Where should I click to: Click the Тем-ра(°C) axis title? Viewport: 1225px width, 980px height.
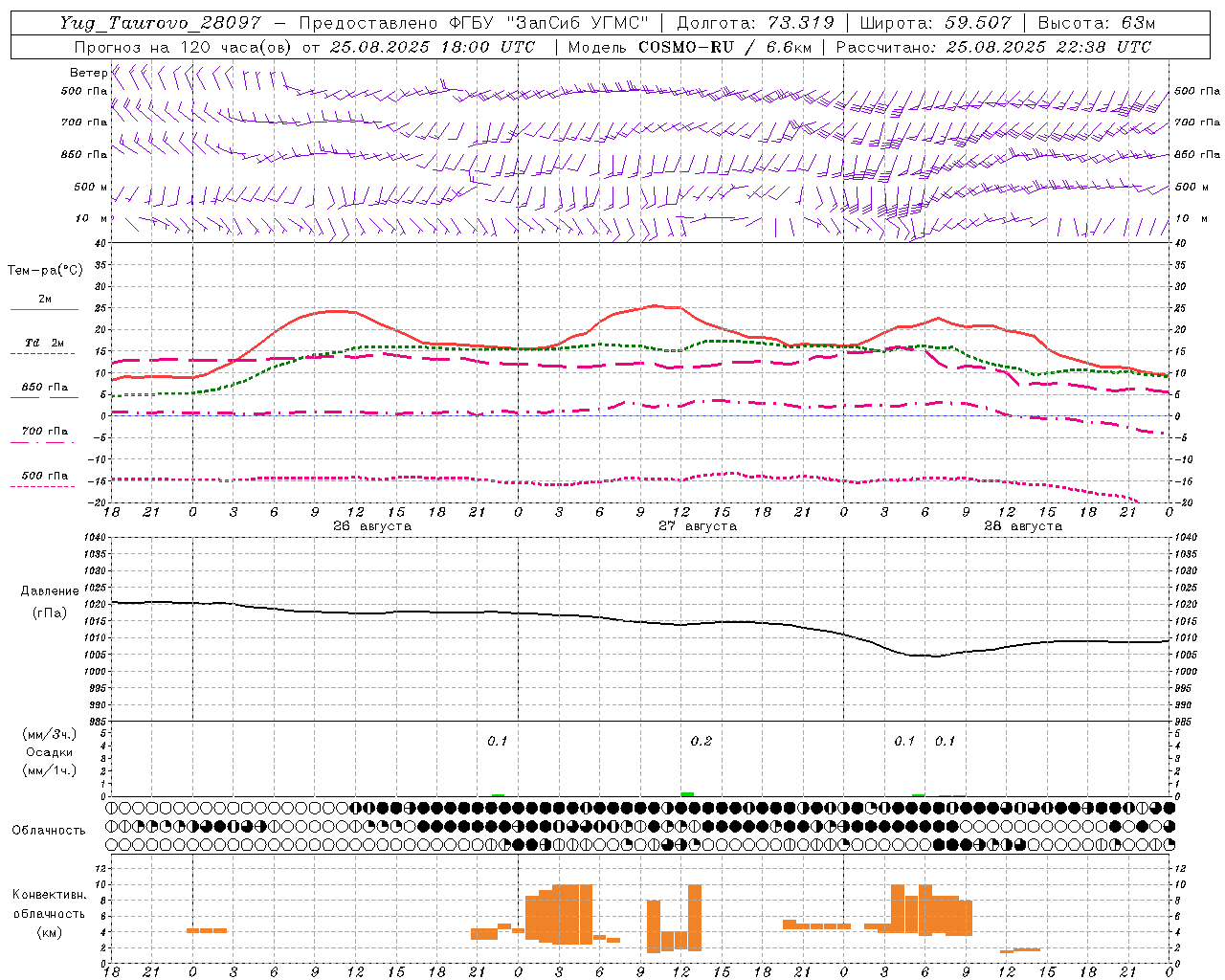[45, 271]
